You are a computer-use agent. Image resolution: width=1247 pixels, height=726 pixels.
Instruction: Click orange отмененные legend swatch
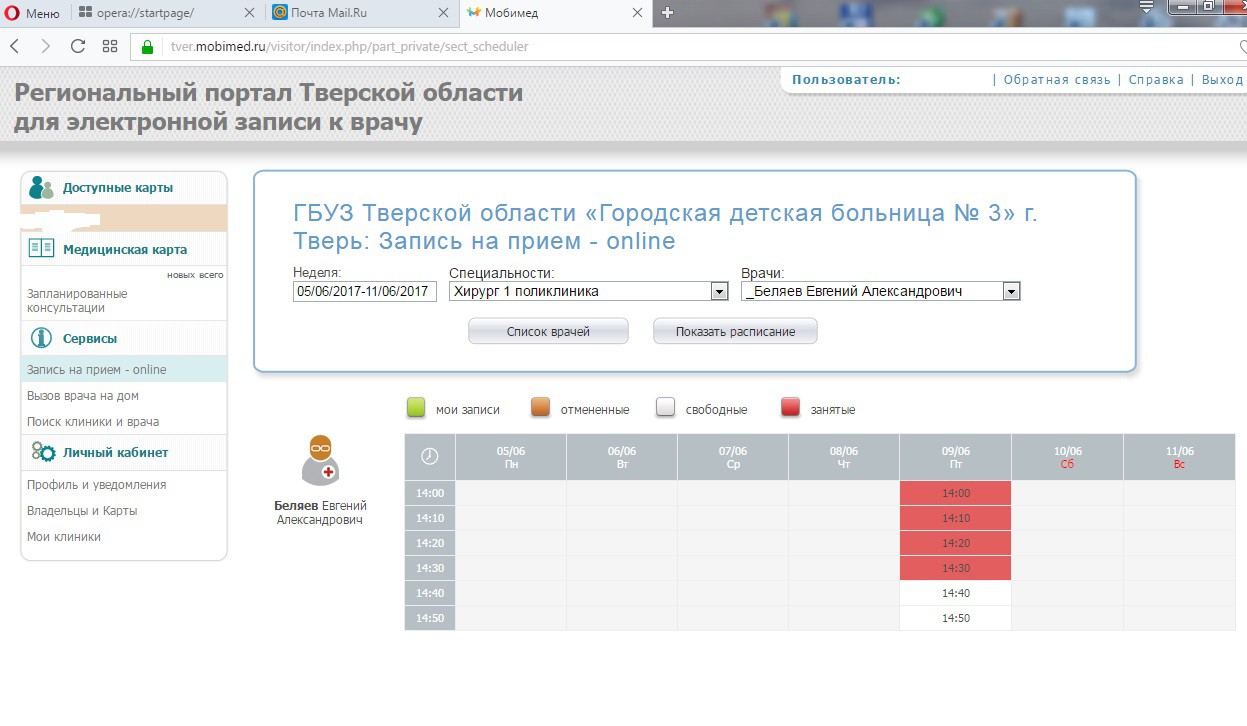pyautogui.click(x=541, y=408)
